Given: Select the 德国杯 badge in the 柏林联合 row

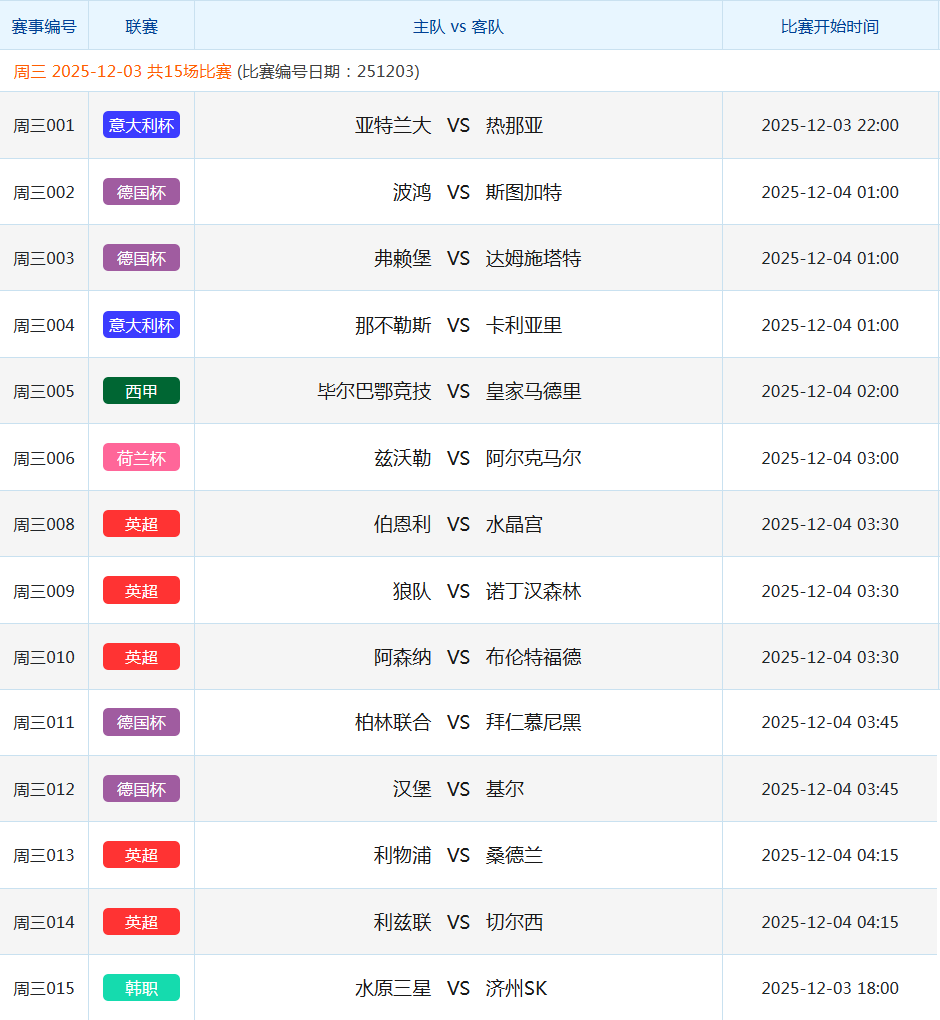Looking at the screenshot, I should [x=141, y=722].
